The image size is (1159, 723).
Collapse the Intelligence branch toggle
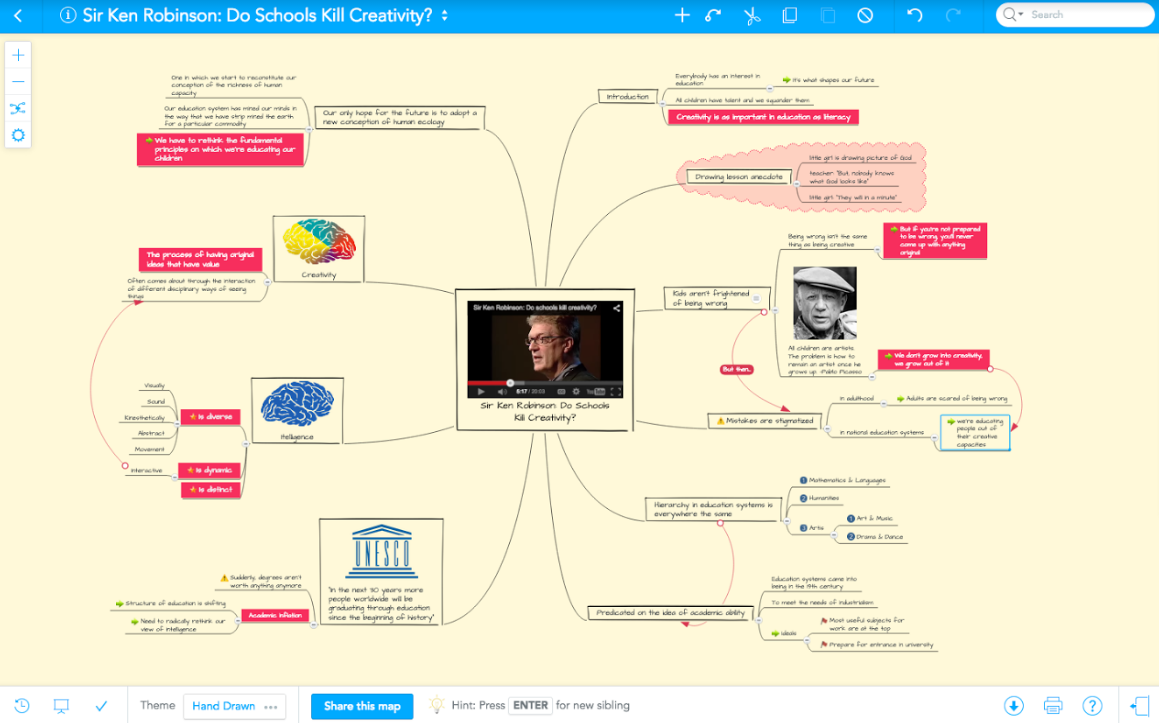point(245,444)
